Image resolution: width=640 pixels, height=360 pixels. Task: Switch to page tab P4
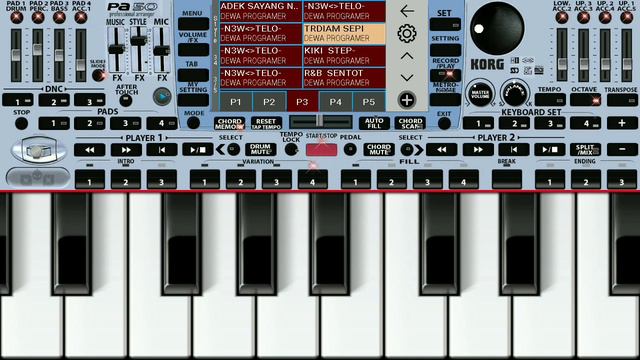click(336, 102)
